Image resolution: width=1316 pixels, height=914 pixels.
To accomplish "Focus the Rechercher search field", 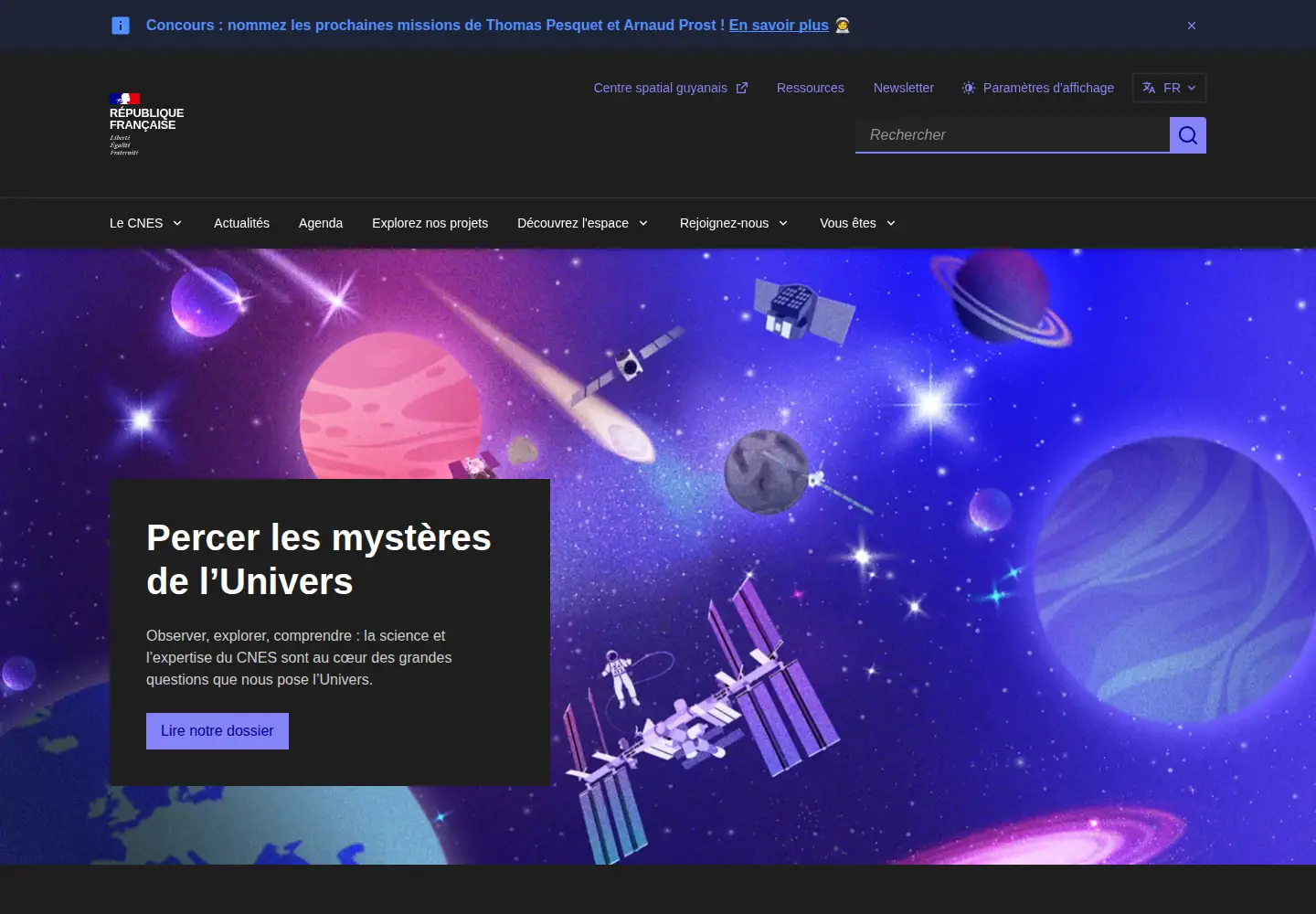I will pyautogui.click(x=1013, y=135).
